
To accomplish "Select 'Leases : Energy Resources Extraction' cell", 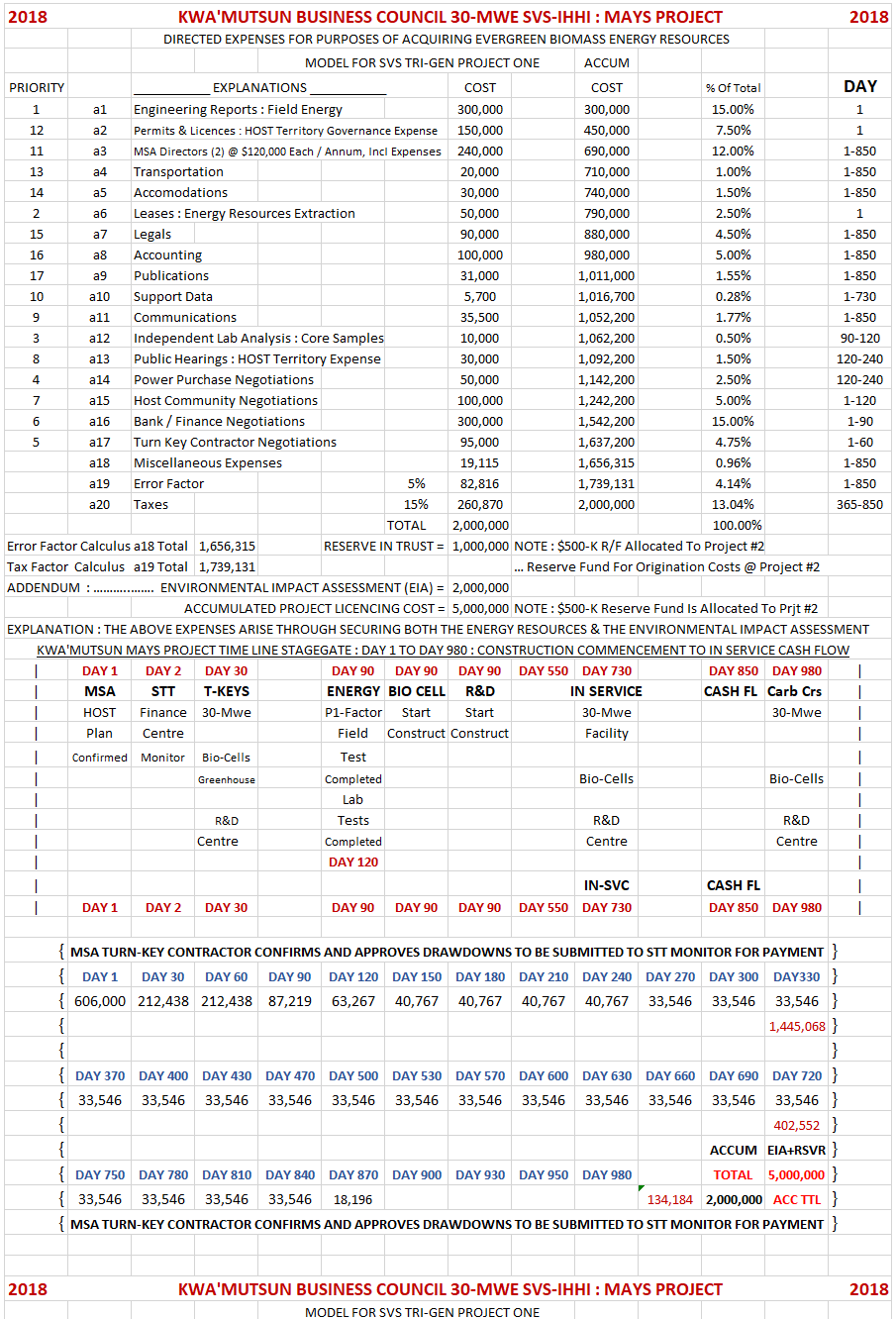I will coord(245,213).
